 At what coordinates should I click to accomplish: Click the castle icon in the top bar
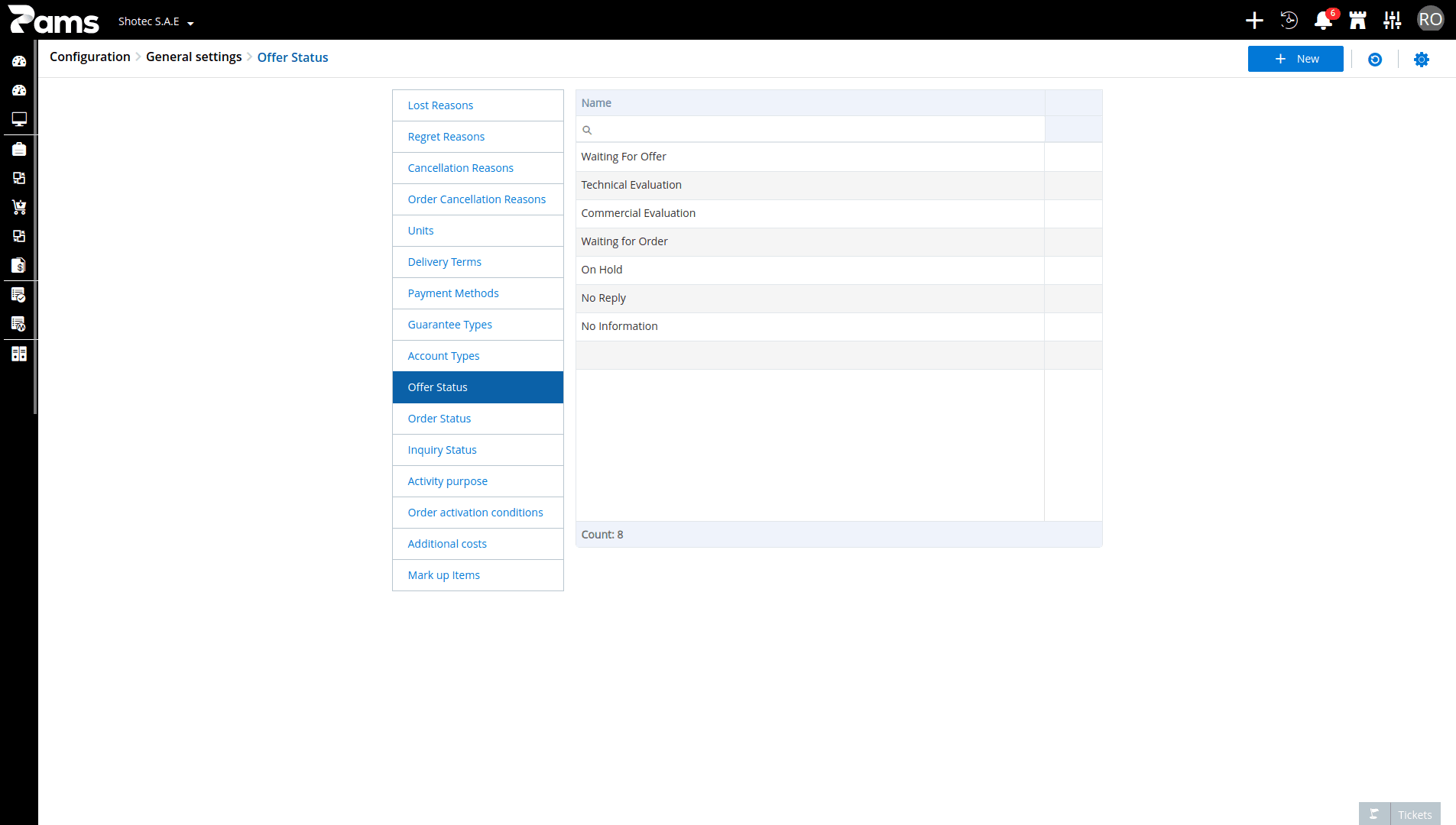tap(1357, 21)
